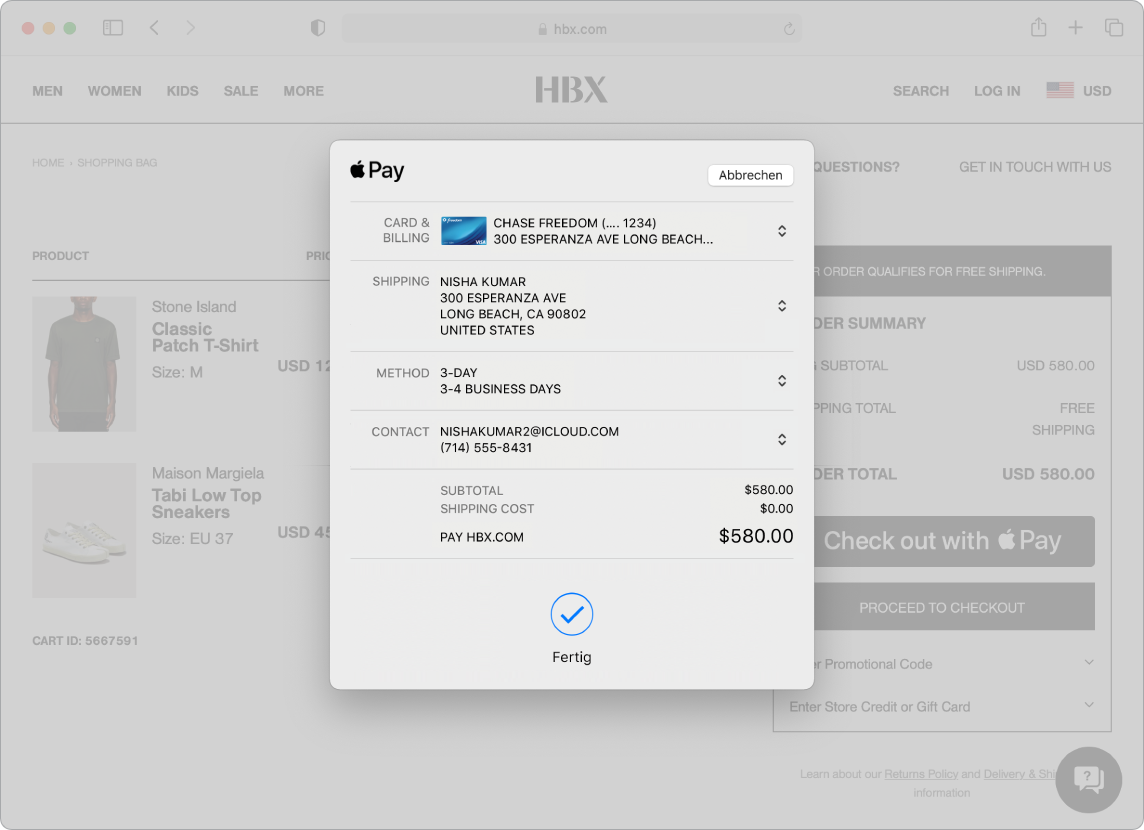Open a new tab with the plus icon
Image resolution: width=1144 pixels, height=830 pixels.
coord(1076,28)
